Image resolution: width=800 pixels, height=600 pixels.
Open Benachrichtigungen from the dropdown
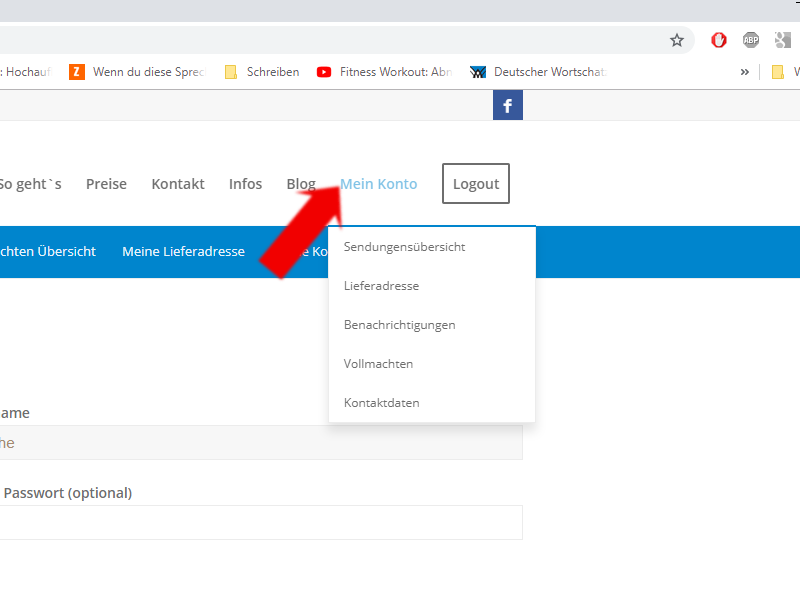pos(399,325)
